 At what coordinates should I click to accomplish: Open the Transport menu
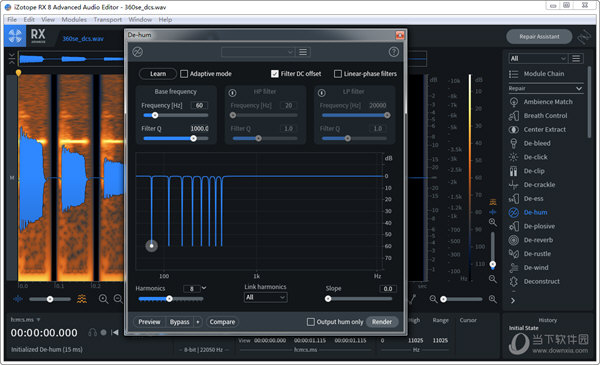(x=108, y=20)
